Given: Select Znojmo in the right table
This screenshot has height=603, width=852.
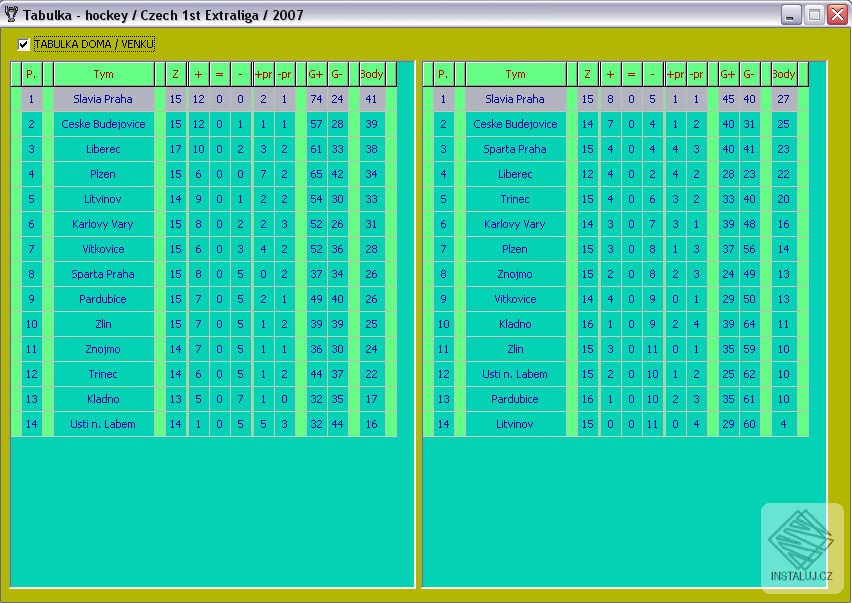Looking at the screenshot, I should tap(515, 274).
